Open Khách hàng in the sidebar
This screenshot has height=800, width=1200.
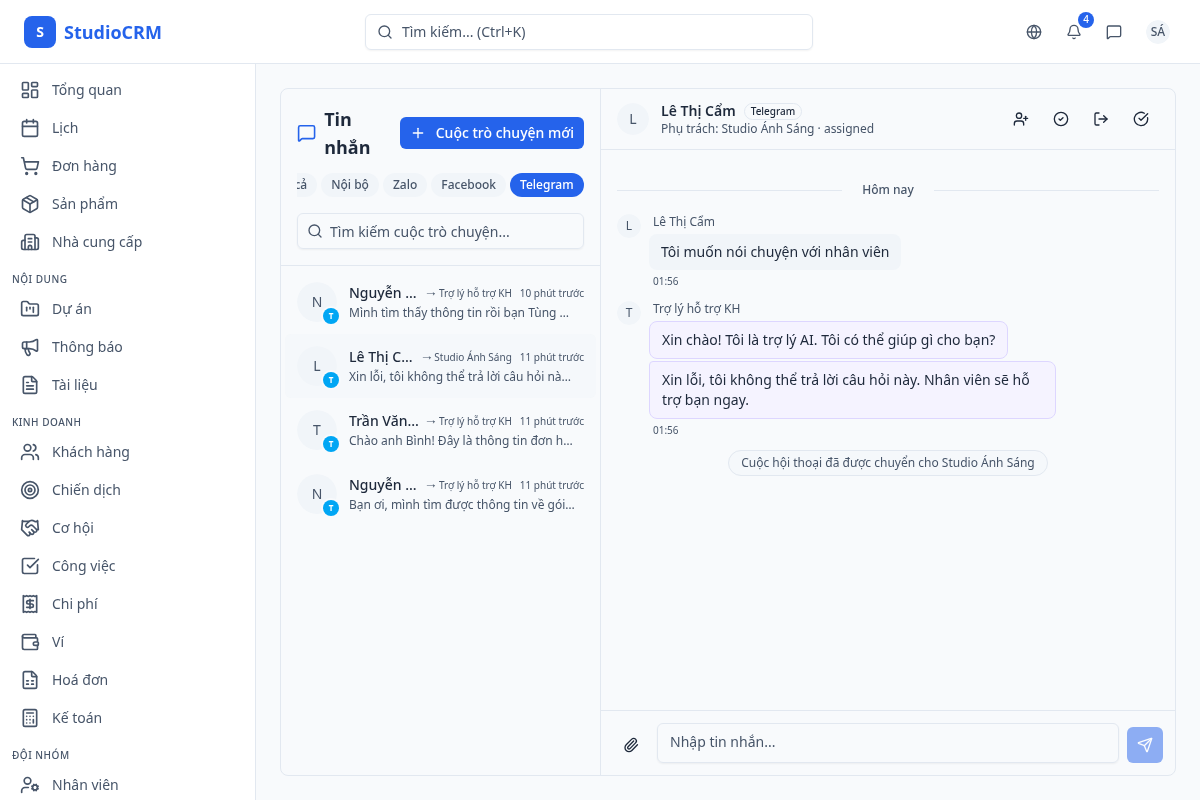(90, 452)
